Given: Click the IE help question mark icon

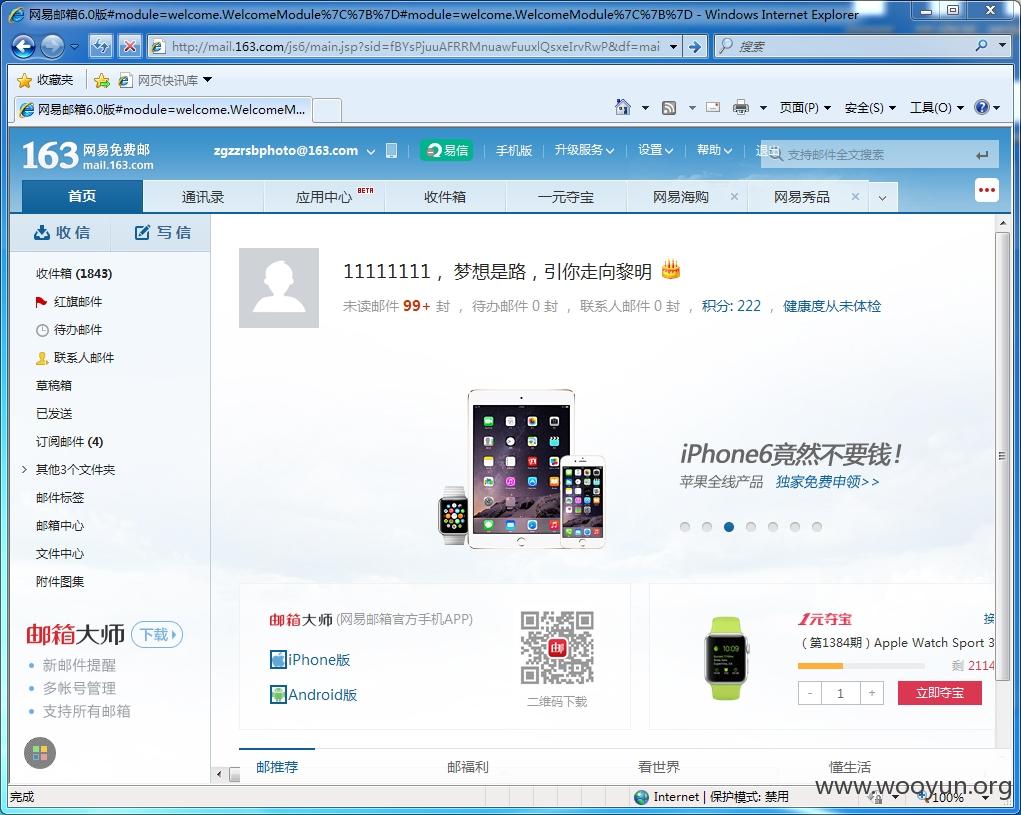Looking at the screenshot, I should point(981,107).
